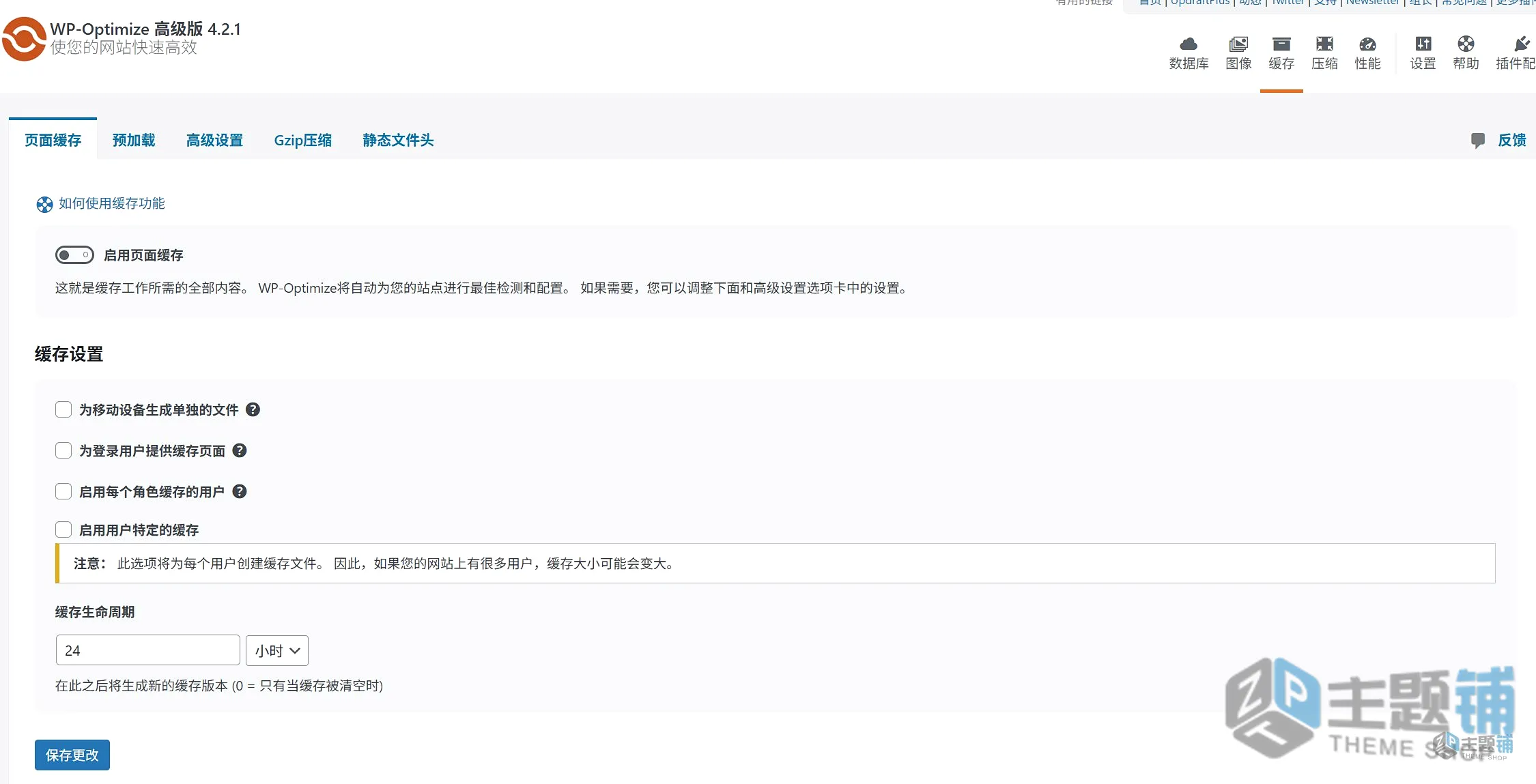Click the 缓存设置 heading text

69,354
